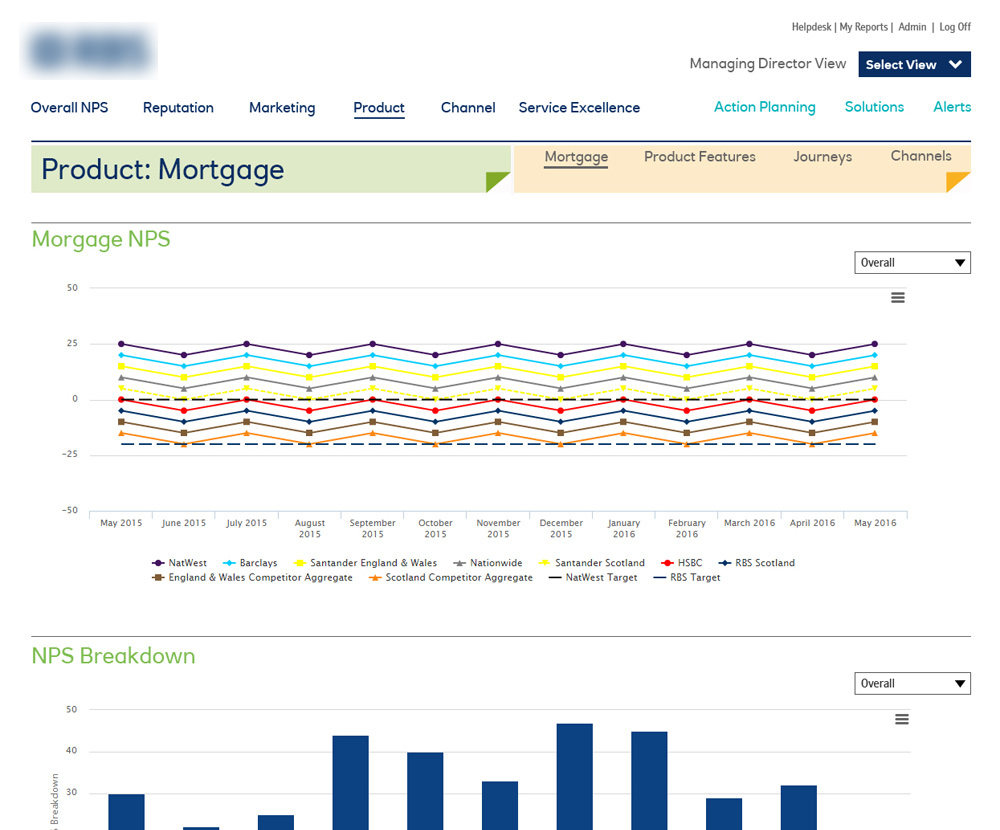The width and height of the screenshot is (1000, 830).
Task: Open My Reports link
Action: 864,27
